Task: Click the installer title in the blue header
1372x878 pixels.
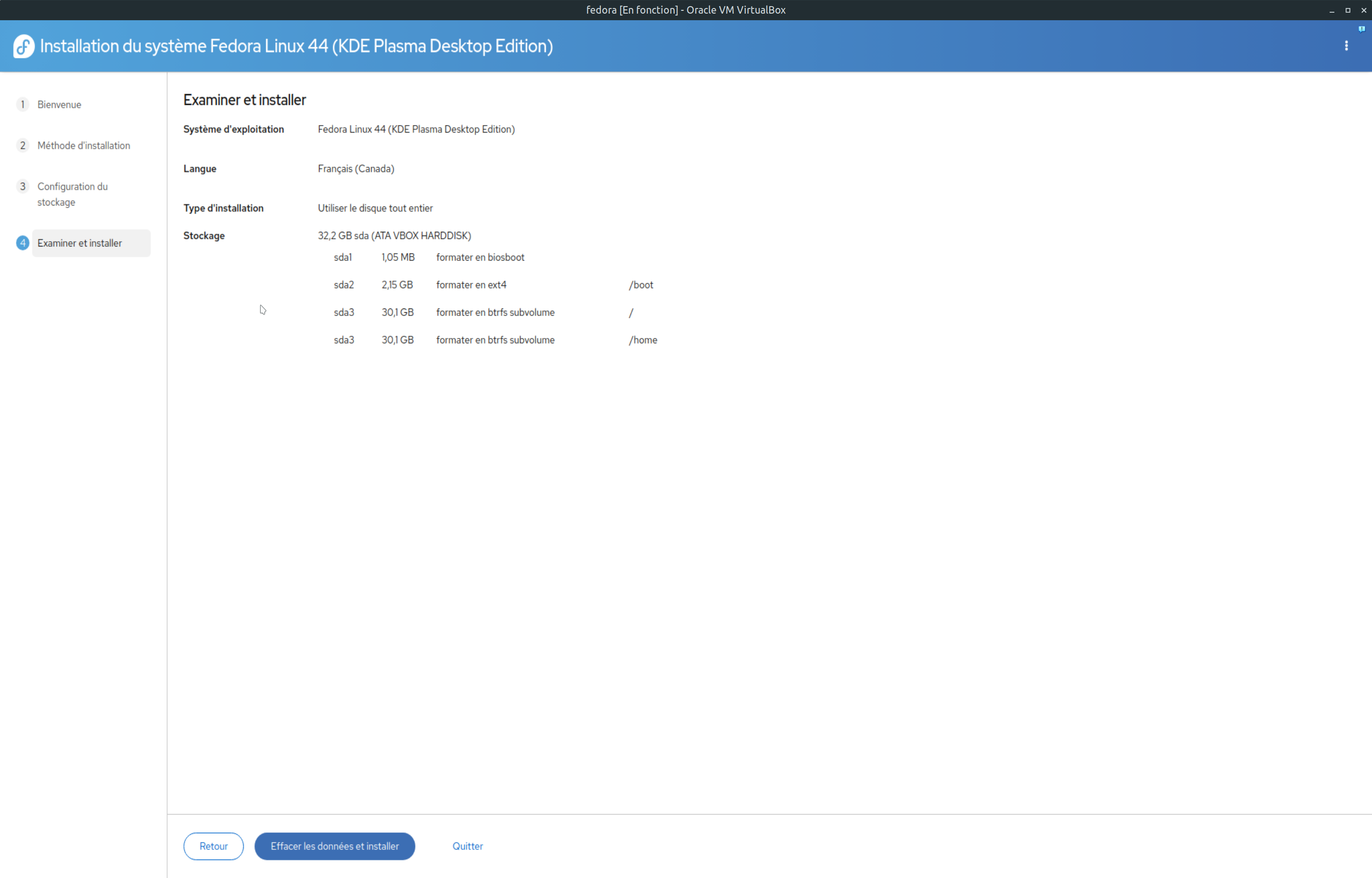Action: tap(296, 46)
